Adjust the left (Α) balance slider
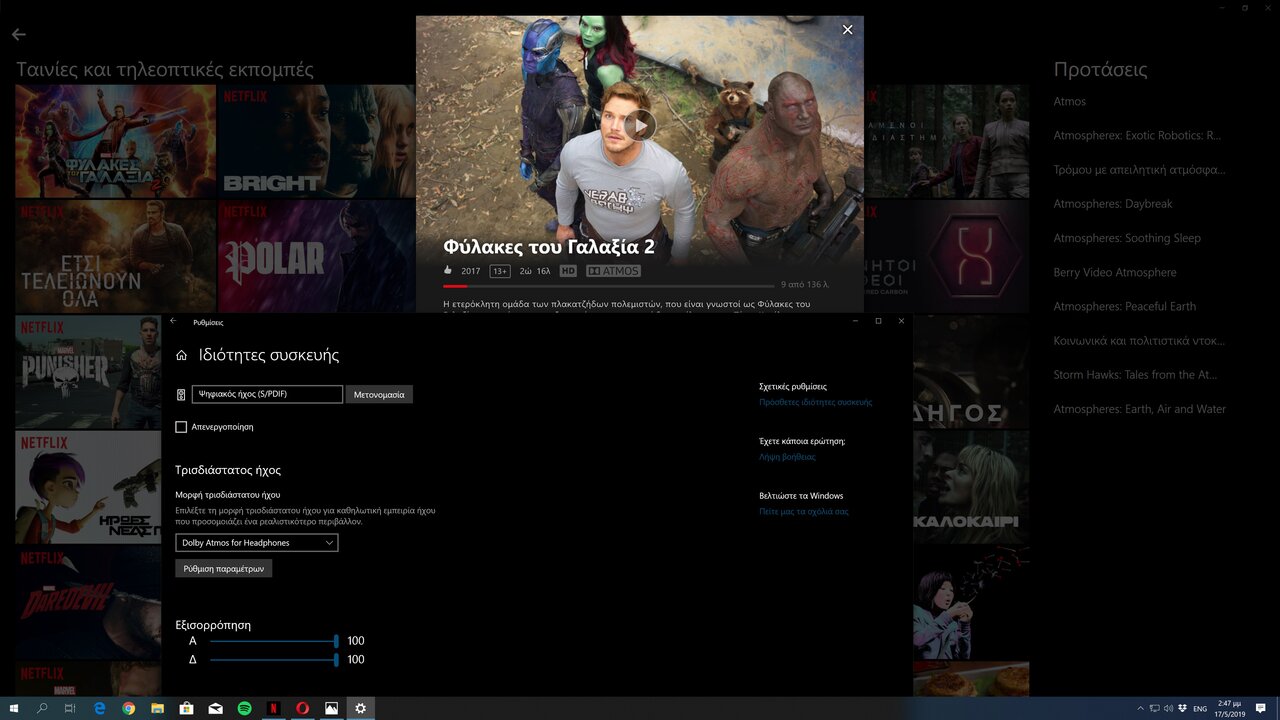Screen dimensions: 1280x720 [274, 641]
